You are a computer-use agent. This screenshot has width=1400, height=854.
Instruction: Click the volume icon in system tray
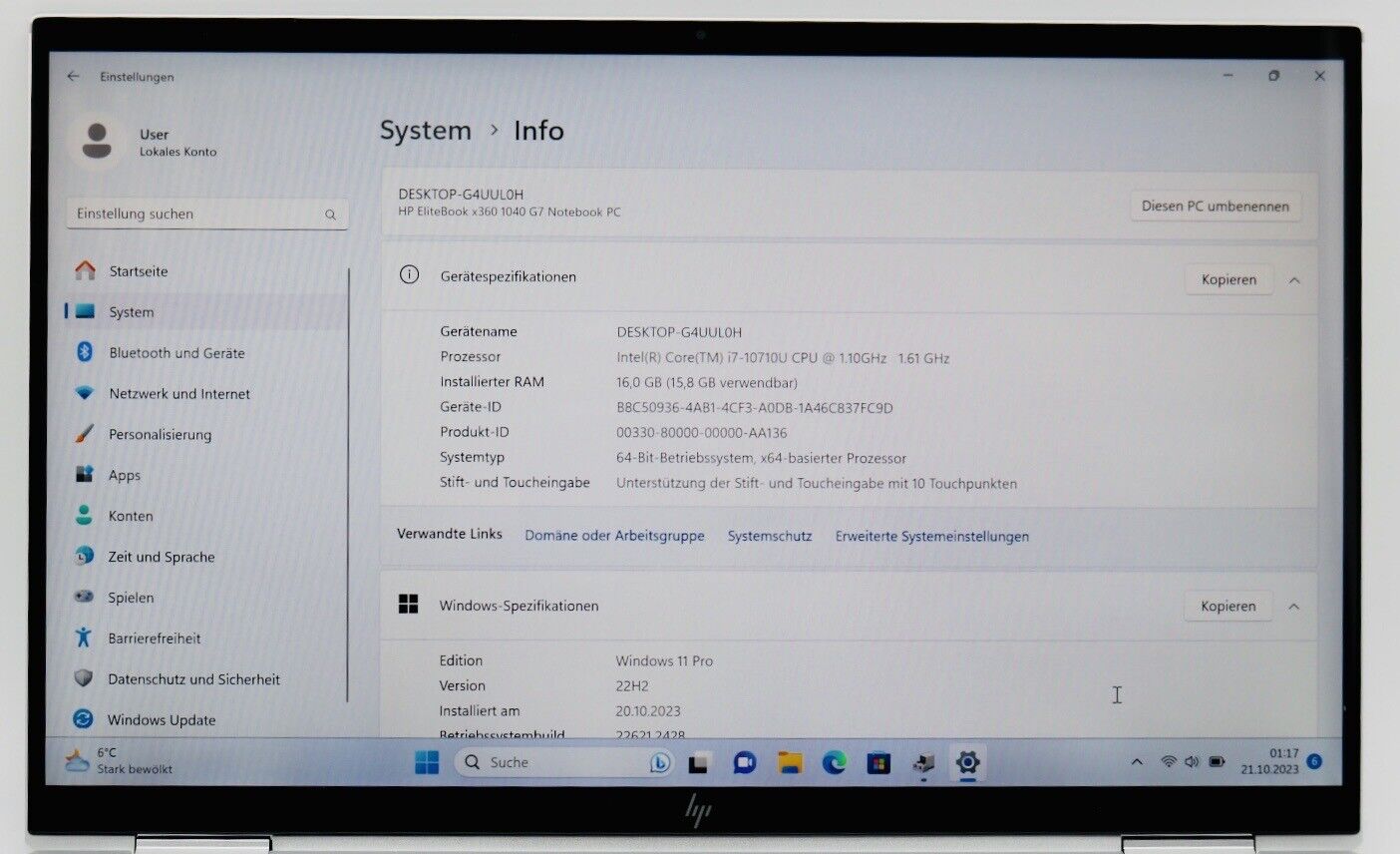tap(1192, 762)
